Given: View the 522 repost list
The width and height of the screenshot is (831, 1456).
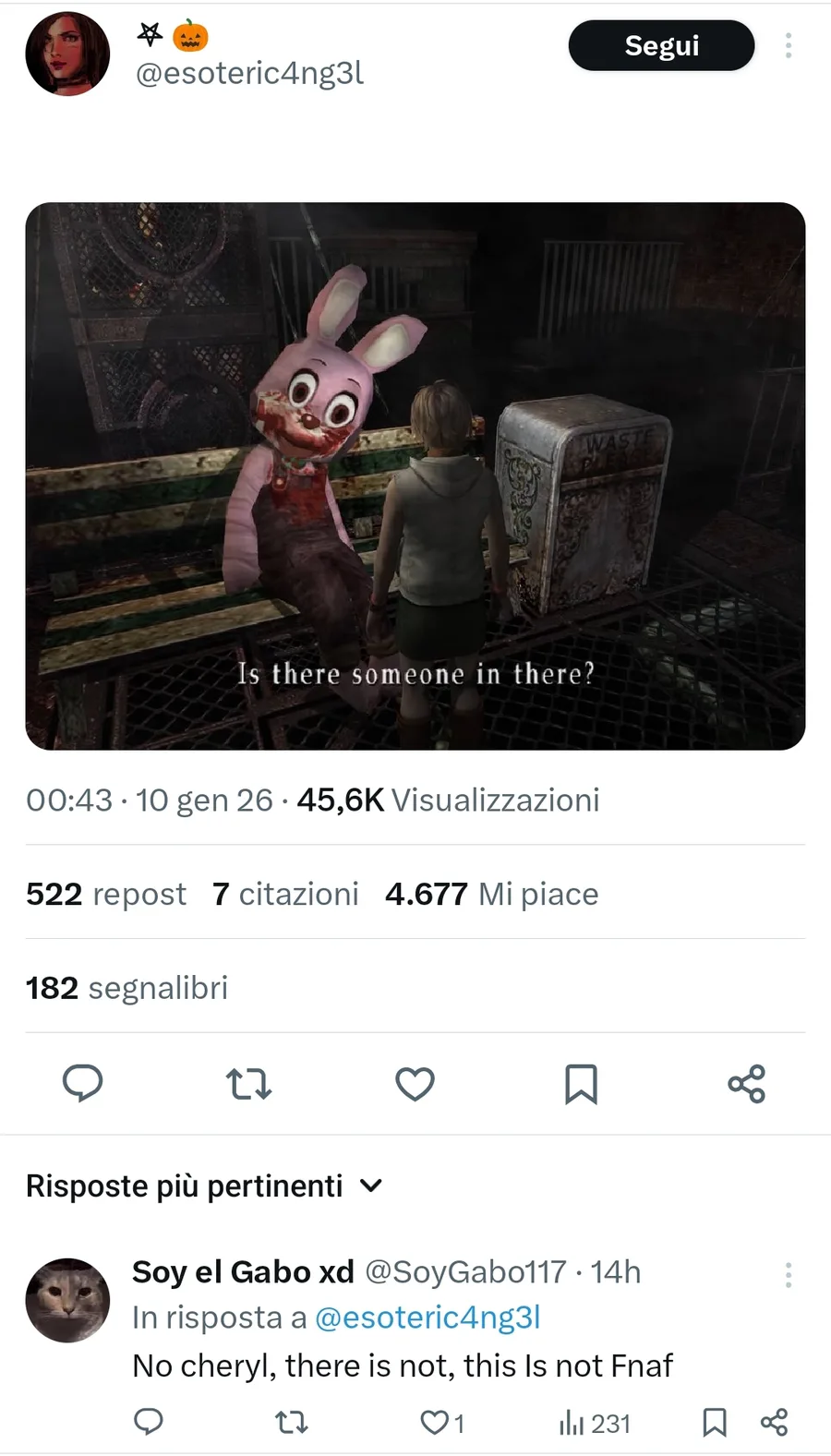Looking at the screenshot, I should 106,894.
